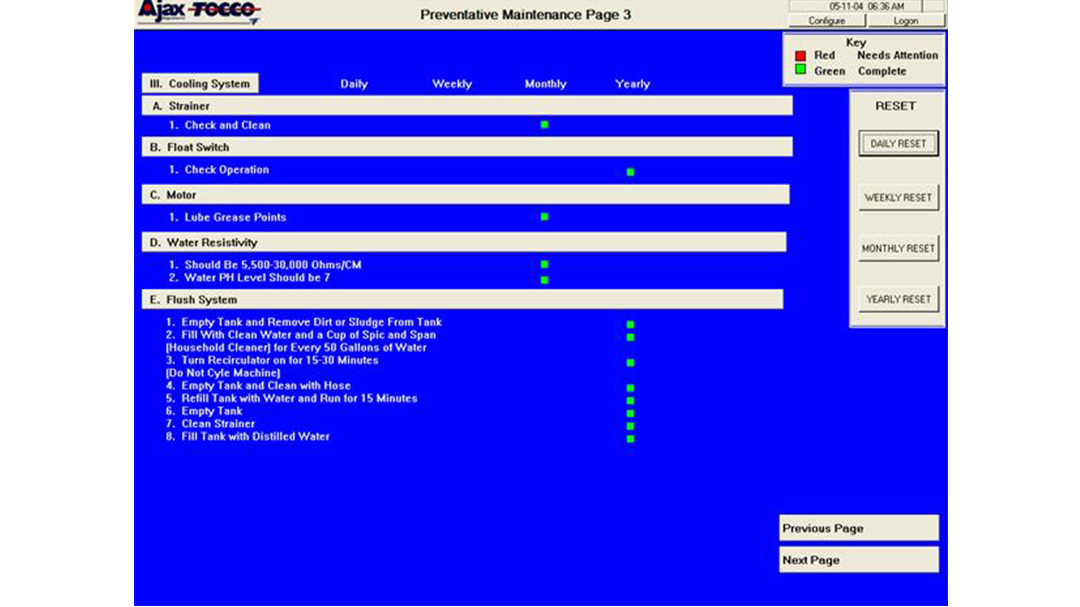Click the yearly indicator for Check Operation
The height and width of the screenshot is (607, 1080).
pos(629,171)
